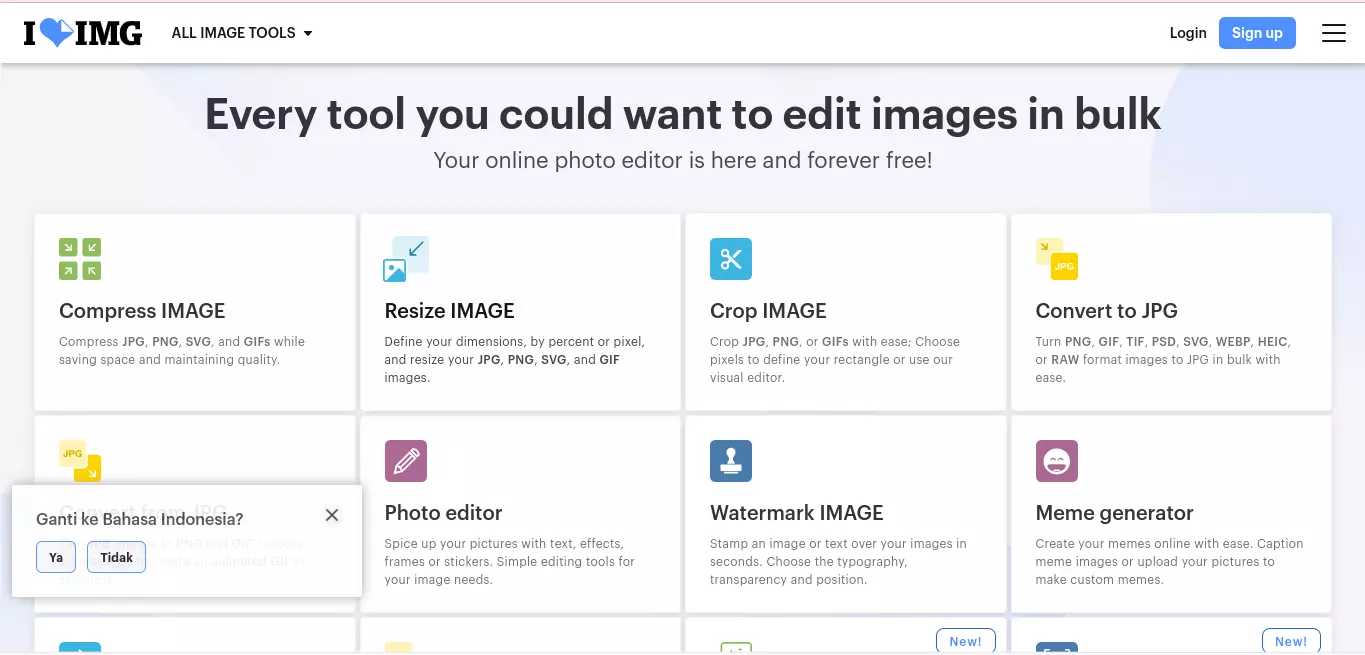This screenshot has height=655, width=1365.
Task: Expand the ALL IMAGE TOOLS dropdown
Action: pos(242,33)
